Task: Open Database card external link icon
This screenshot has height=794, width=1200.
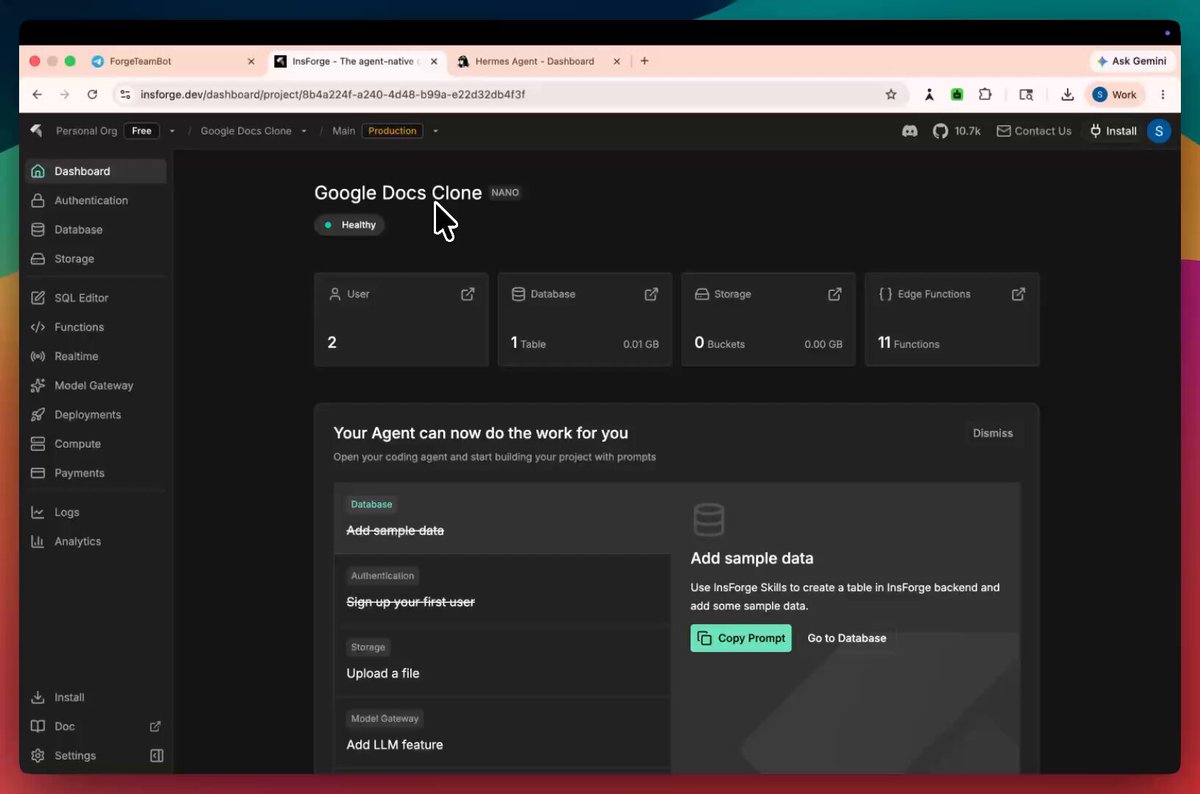Action: click(x=651, y=294)
